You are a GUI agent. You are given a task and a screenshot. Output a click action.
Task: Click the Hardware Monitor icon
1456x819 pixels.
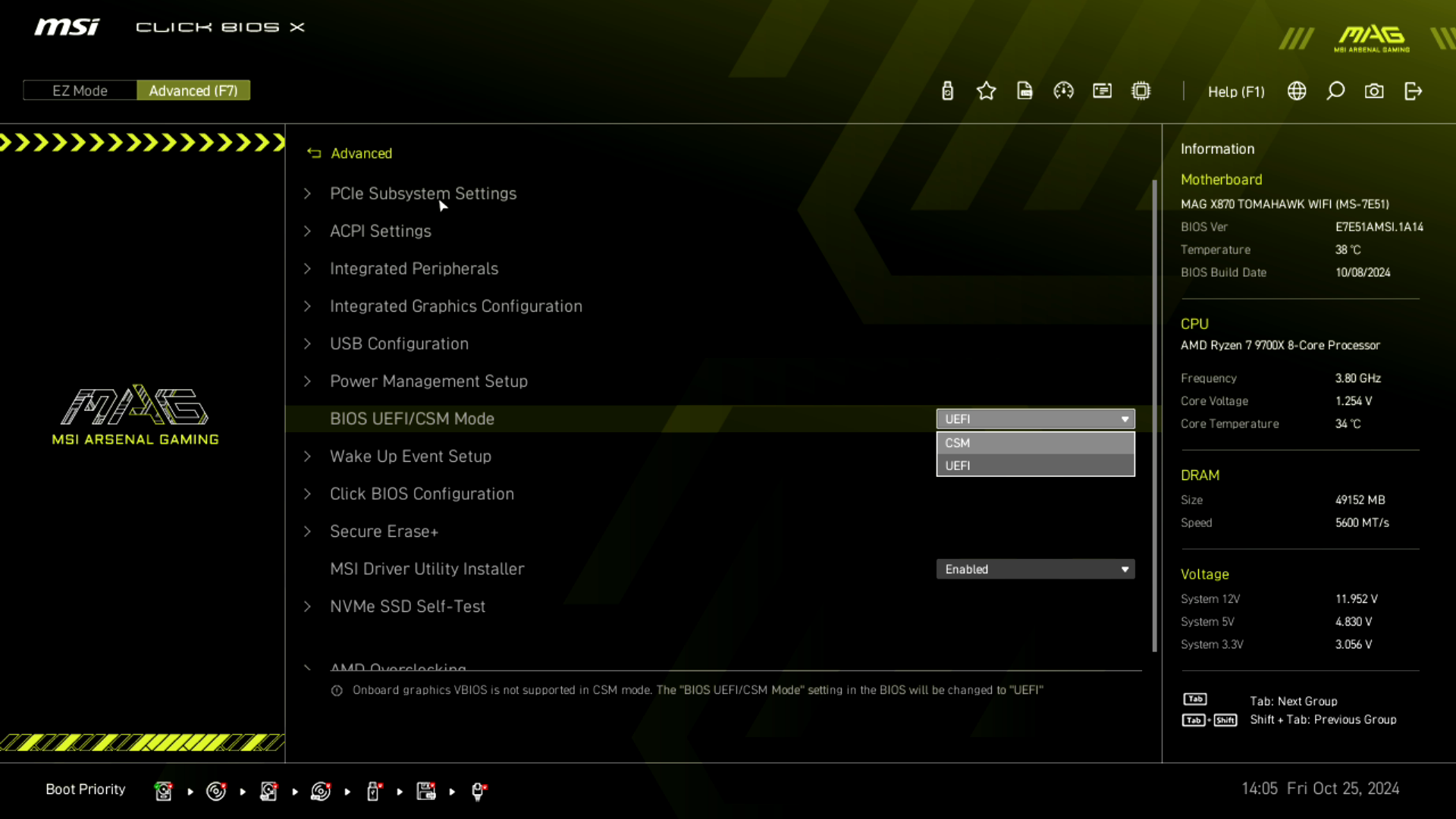(x=1064, y=91)
